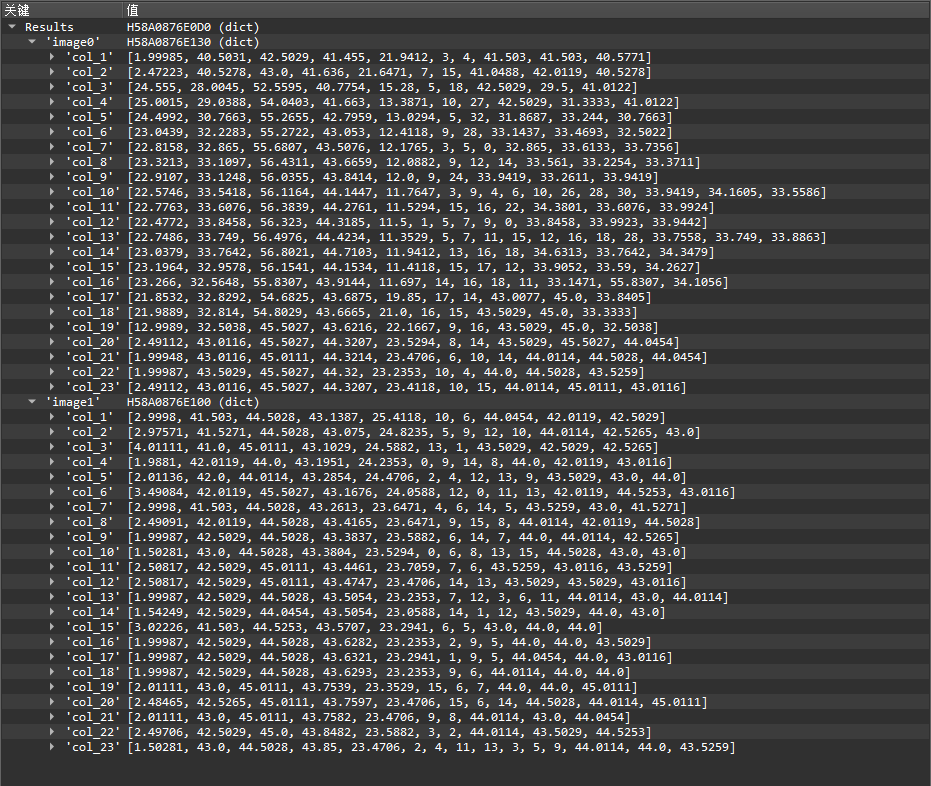Select 'col_11' label under image1
Screen dimensions: 931x786
[93, 567]
